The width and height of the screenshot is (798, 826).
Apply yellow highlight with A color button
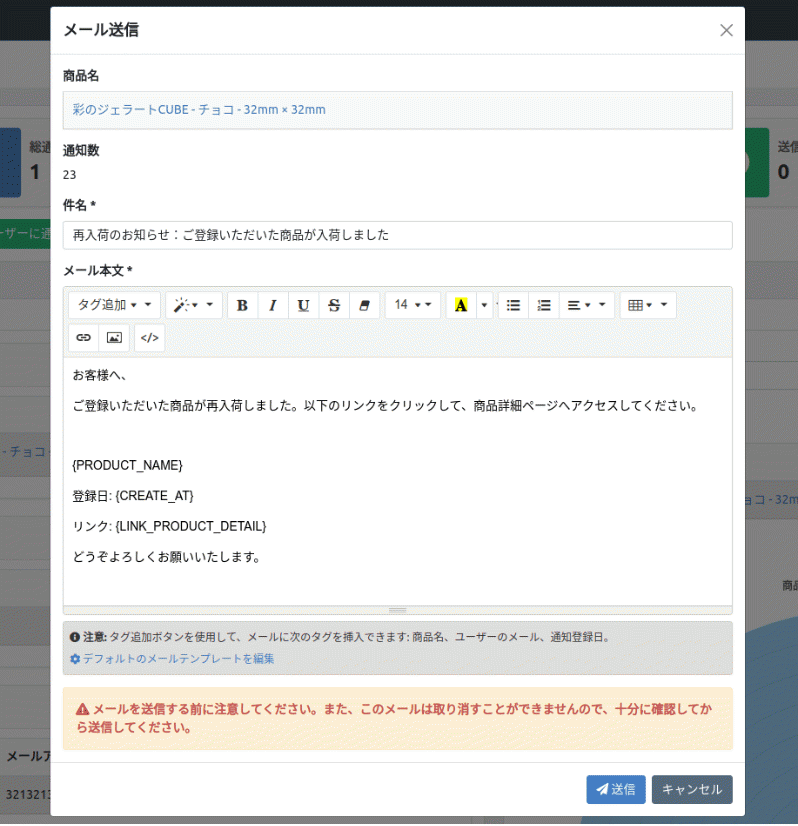(461, 305)
